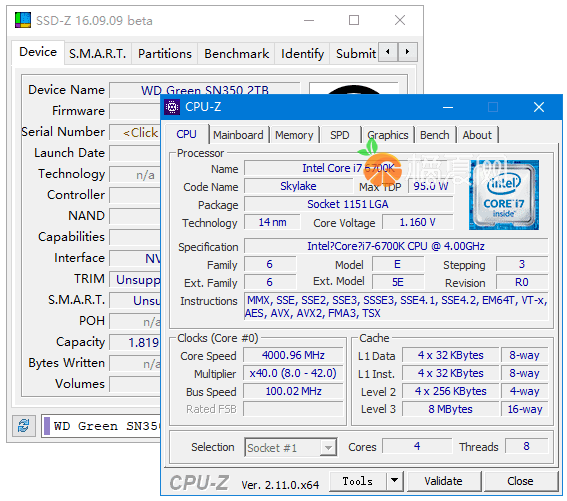The width and height of the screenshot is (567, 501).
Task: Click the Capacity '1.819' field in SSD-Z
Action: [135, 343]
